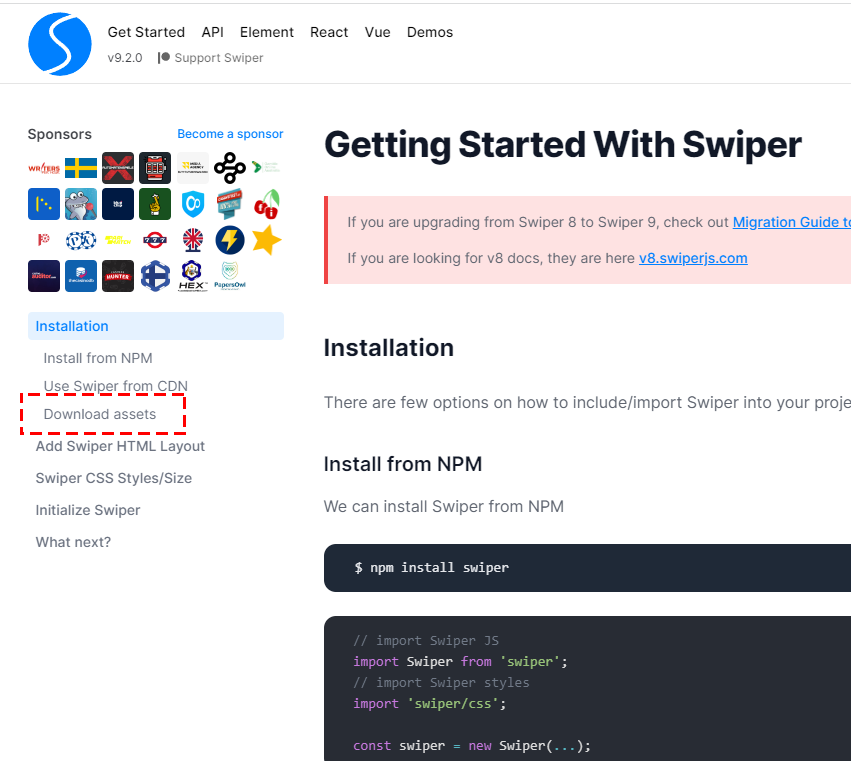The width and height of the screenshot is (851, 761).
Task: Jump to Initialize Swiper section
Action: tap(87, 510)
